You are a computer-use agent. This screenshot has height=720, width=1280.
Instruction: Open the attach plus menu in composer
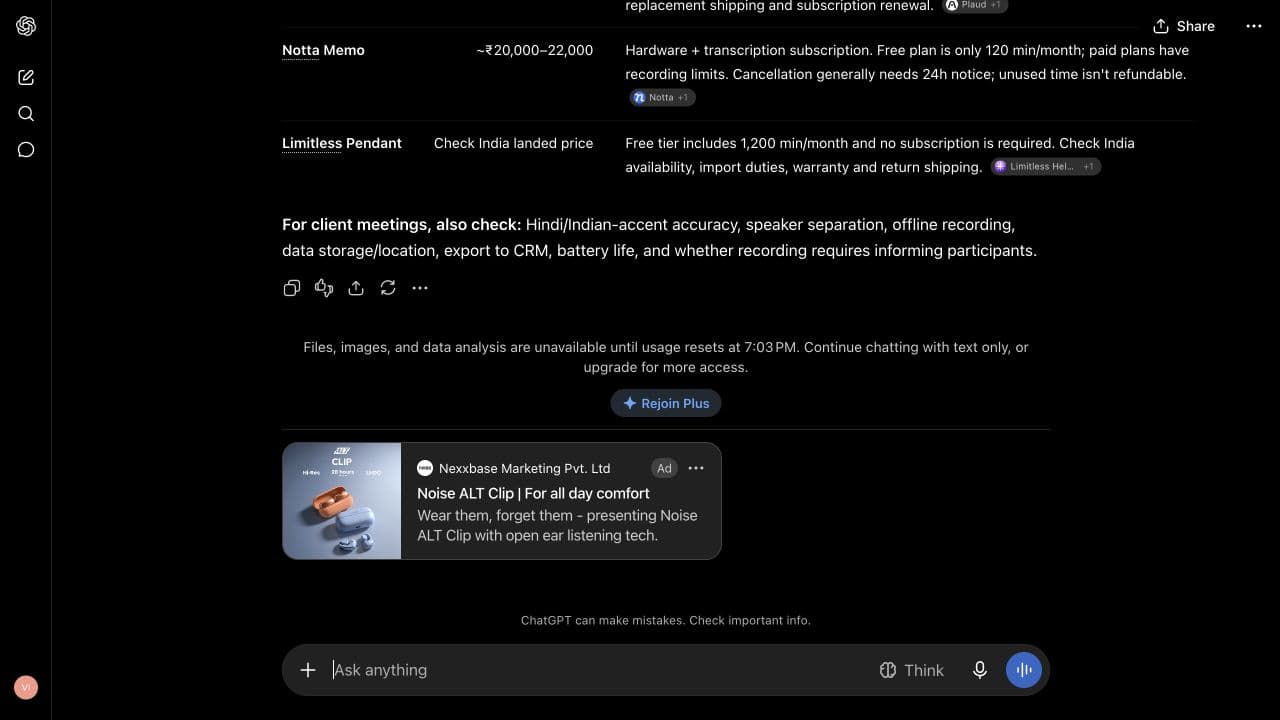click(308, 670)
